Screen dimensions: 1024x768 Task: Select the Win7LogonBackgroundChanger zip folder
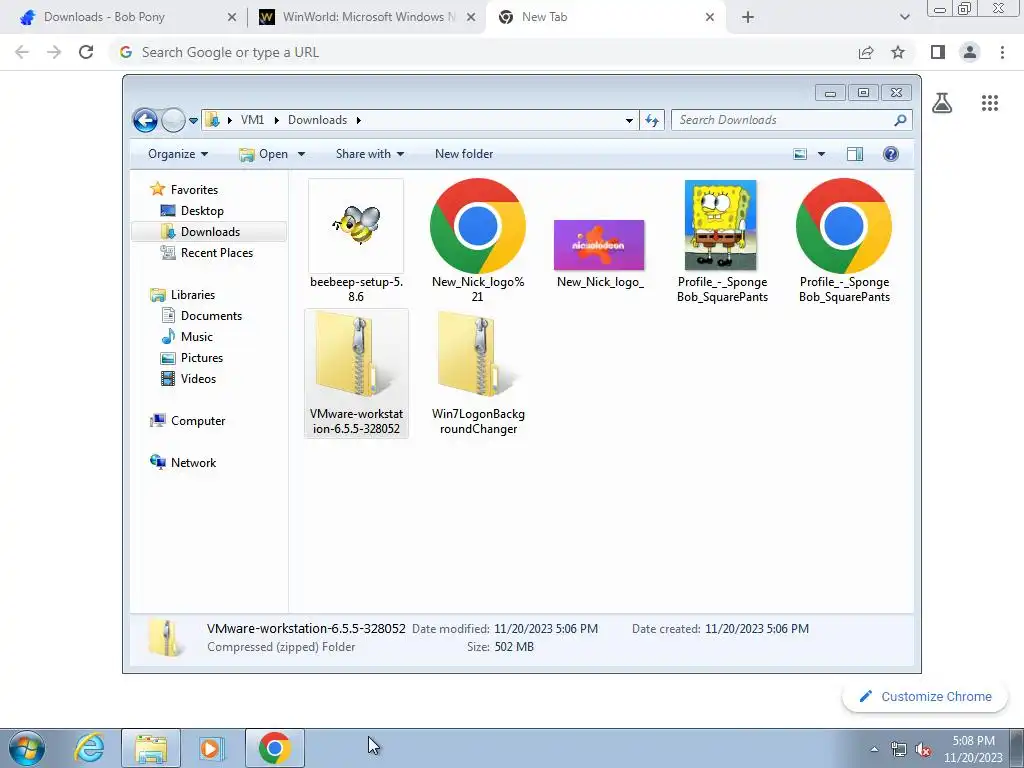click(478, 373)
